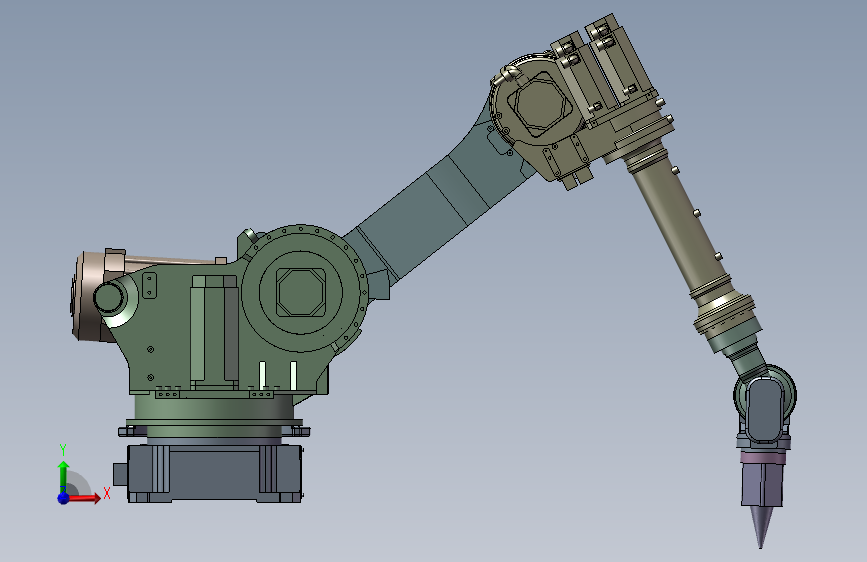Viewport: 867px width, 562px height.
Task: Select the conical tool tip of the end effector
Action: tap(760, 525)
